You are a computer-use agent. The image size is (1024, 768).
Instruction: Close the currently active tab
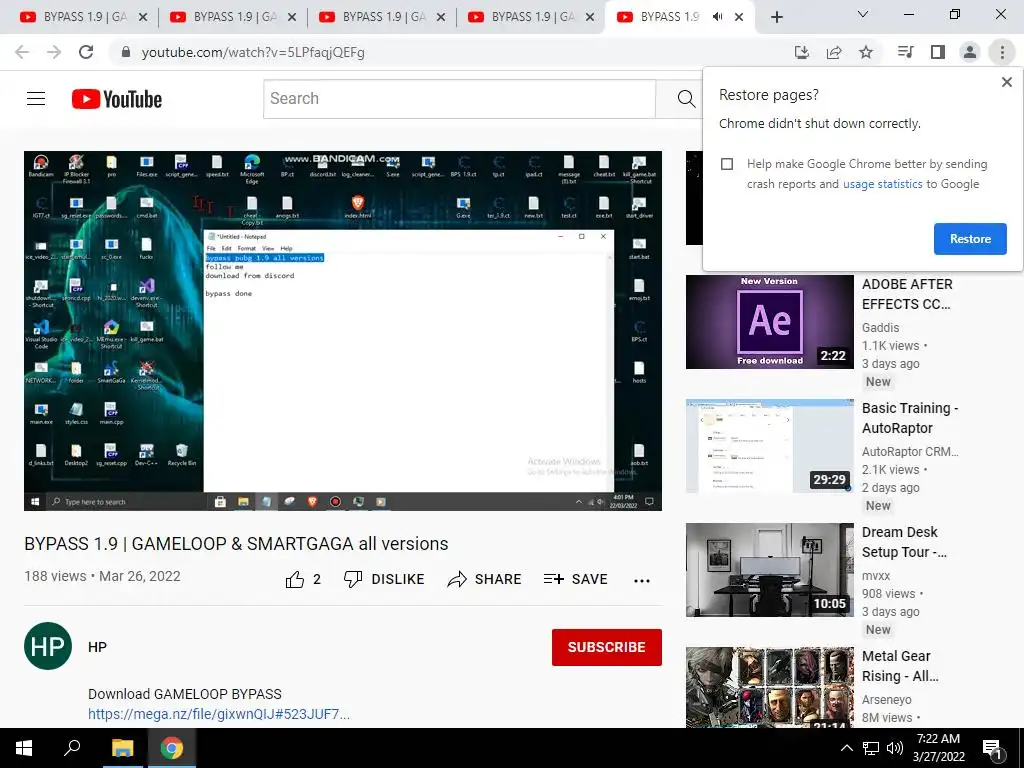point(739,17)
